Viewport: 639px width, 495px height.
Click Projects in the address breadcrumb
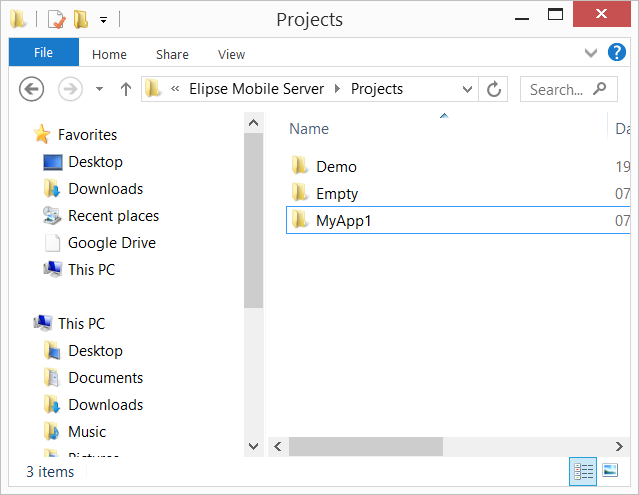tap(377, 89)
